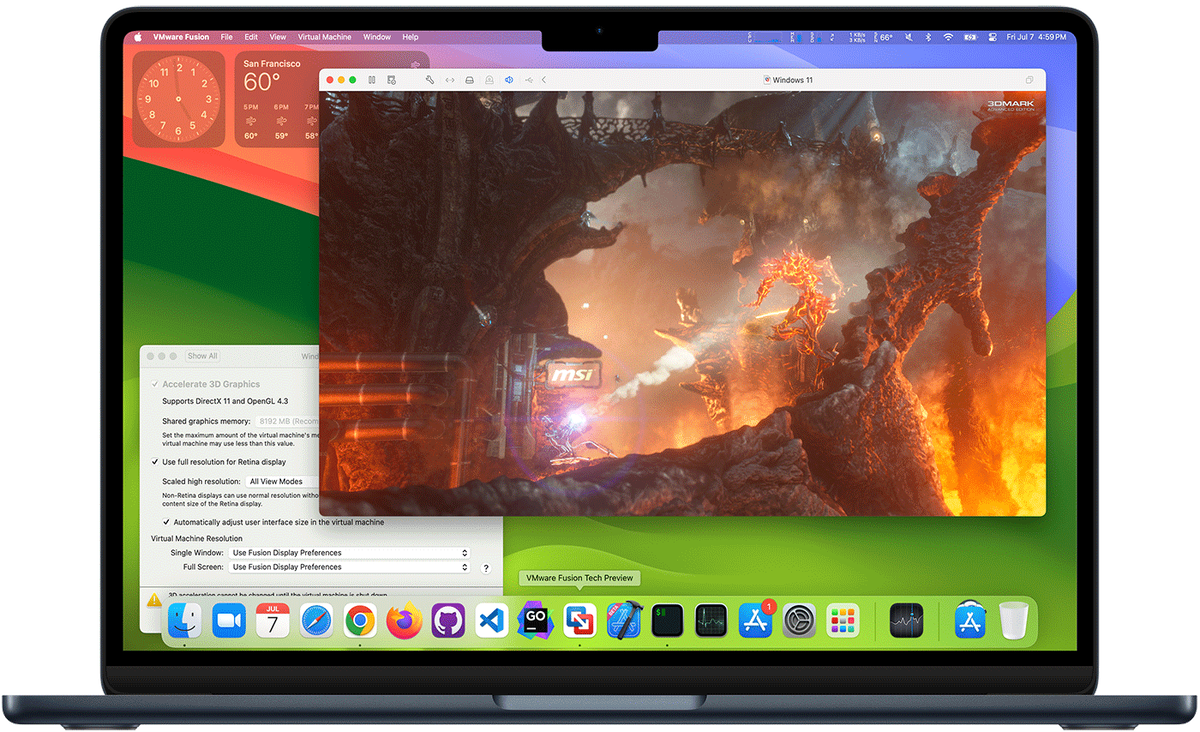1200x732 pixels.
Task: Open the Edit menu
Action: click(251, 37)
